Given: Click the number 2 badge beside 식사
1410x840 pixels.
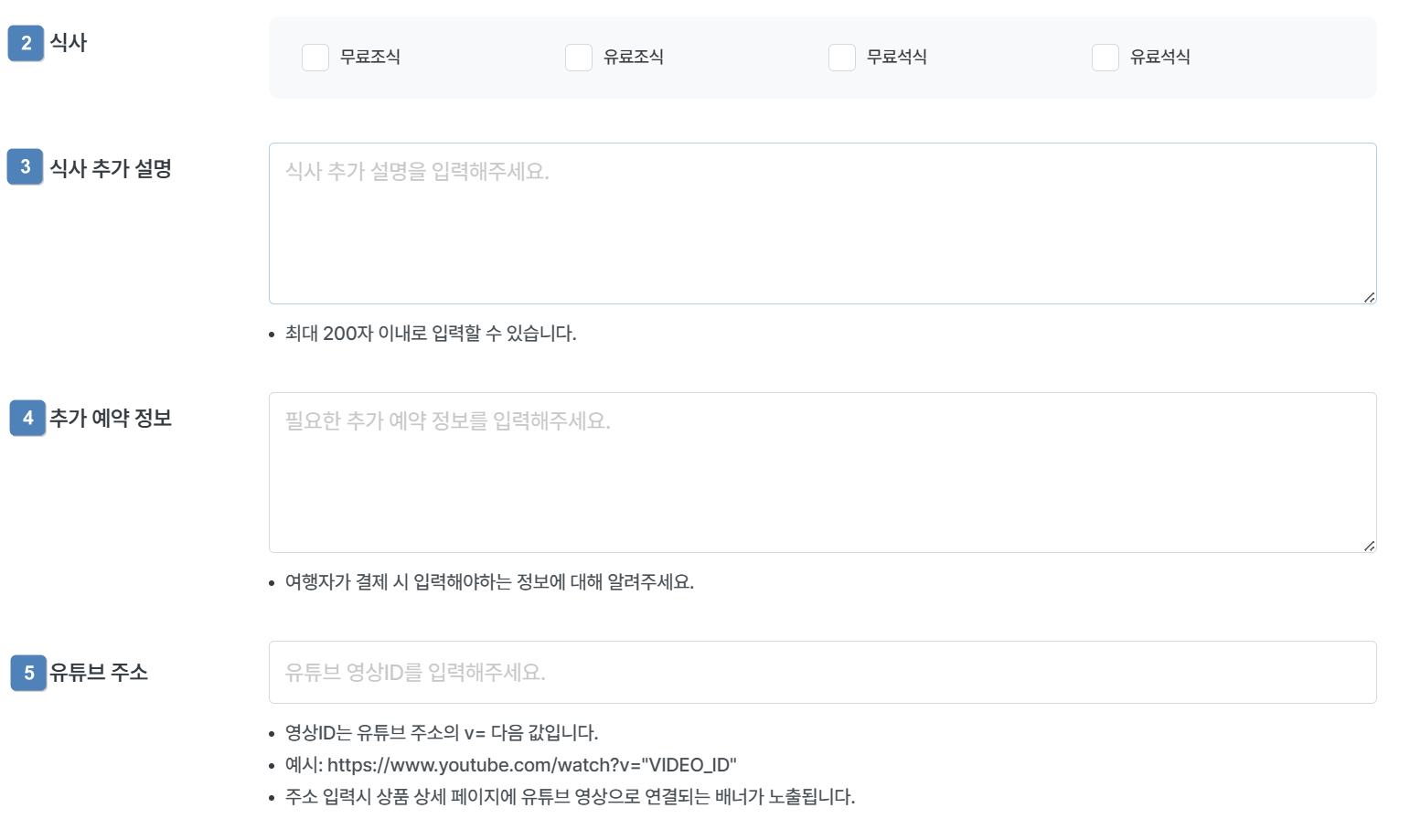Looking at the screenshot, I should pyautogui.click(x=26, y=43).
